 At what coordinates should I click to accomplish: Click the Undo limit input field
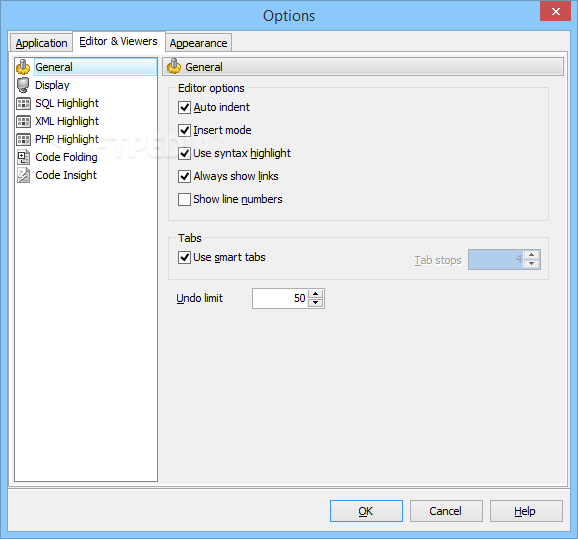pos(281,298)
